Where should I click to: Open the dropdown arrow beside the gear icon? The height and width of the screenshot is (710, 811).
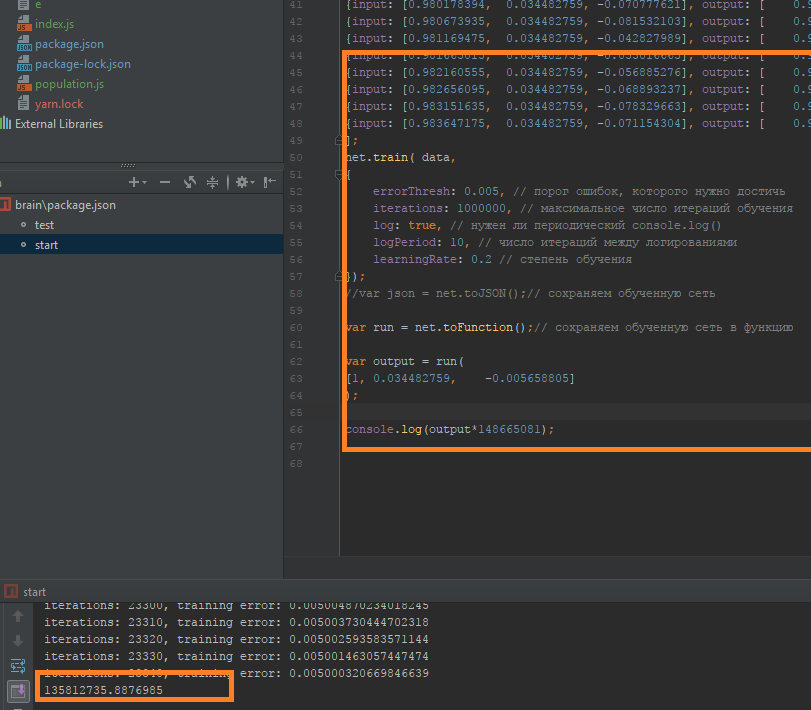click(252, 183)
